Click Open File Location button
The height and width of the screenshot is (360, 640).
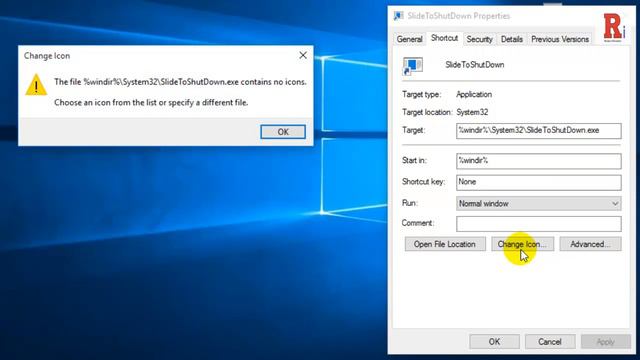tap(445, 244)
